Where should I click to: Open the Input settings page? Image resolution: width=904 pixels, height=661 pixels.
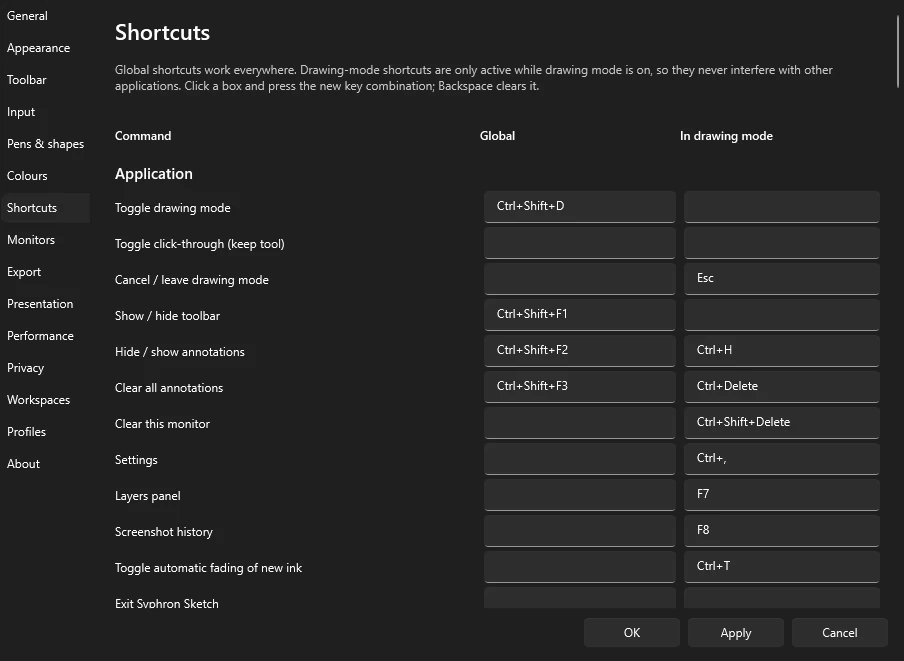click(45, 112)
